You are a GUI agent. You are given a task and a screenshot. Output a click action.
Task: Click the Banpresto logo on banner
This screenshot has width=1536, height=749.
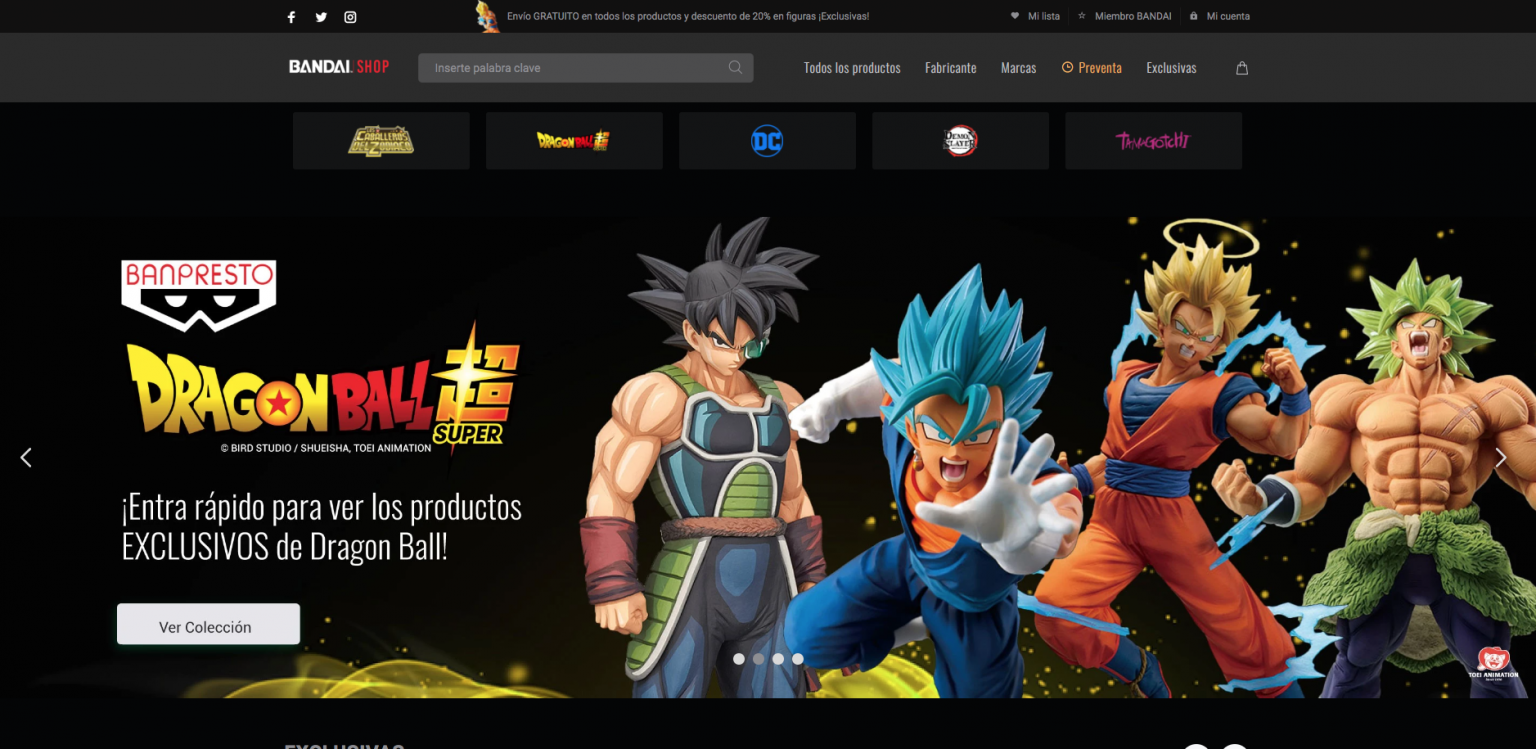(198, 295)
